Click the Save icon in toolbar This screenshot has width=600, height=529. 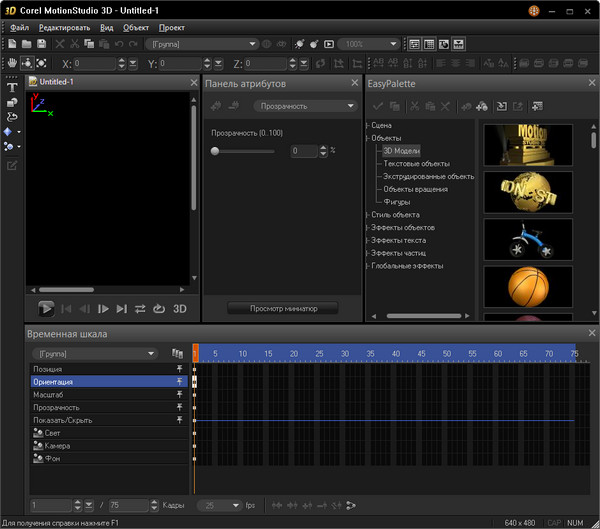[x=41, y=45]
